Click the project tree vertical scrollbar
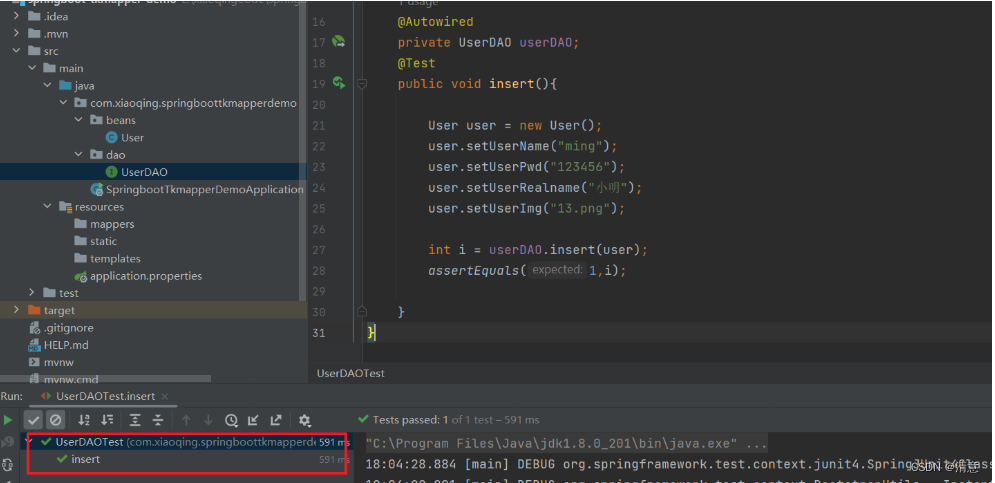Viewport: 995px width, 483px height. pos(303,150)
